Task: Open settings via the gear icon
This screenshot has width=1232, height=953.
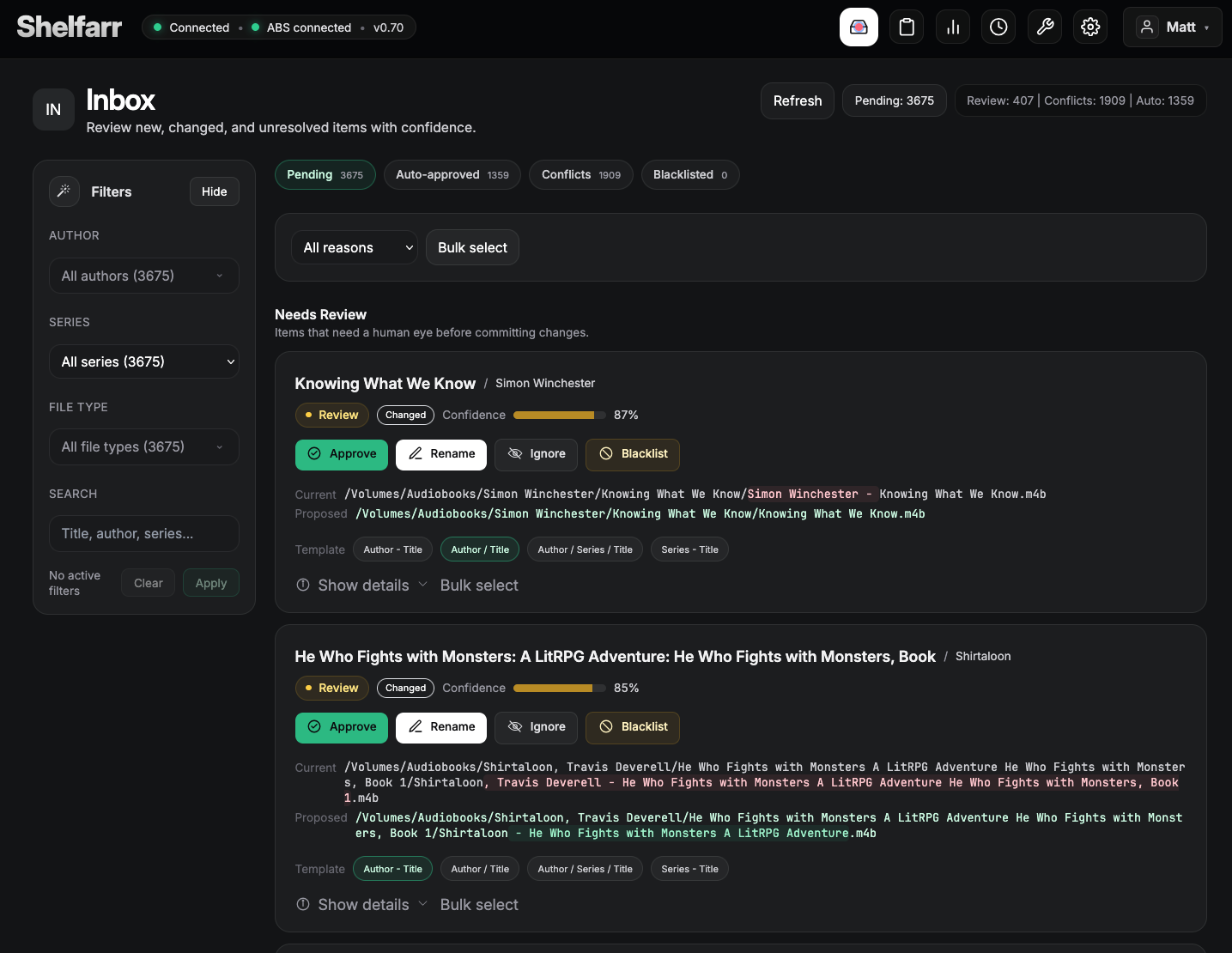Action: 1090,27
